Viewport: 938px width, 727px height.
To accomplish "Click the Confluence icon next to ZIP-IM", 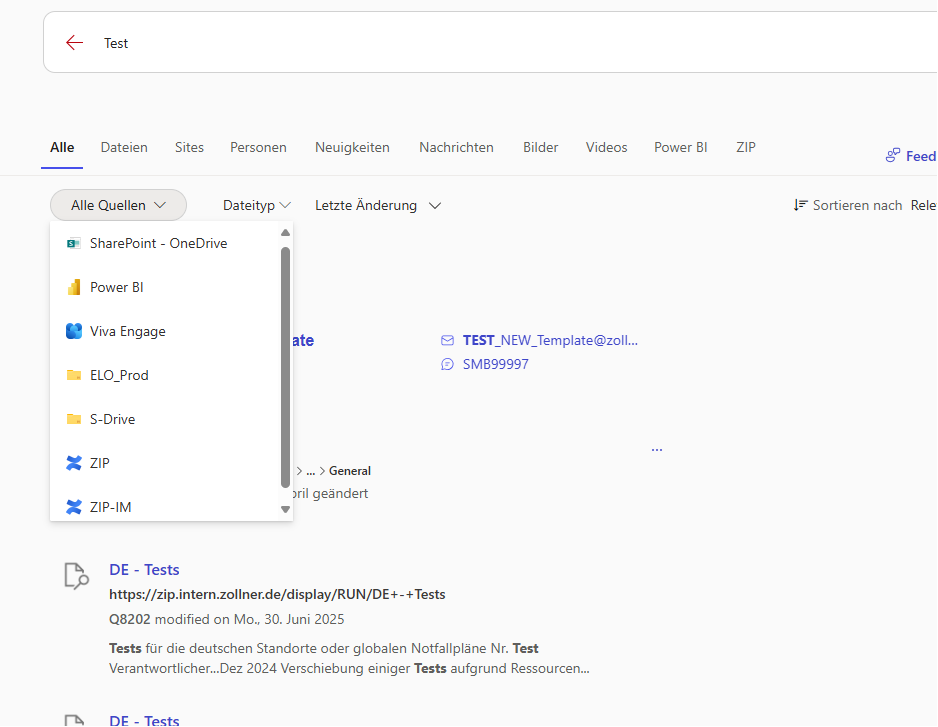I will tap(74, 507).
